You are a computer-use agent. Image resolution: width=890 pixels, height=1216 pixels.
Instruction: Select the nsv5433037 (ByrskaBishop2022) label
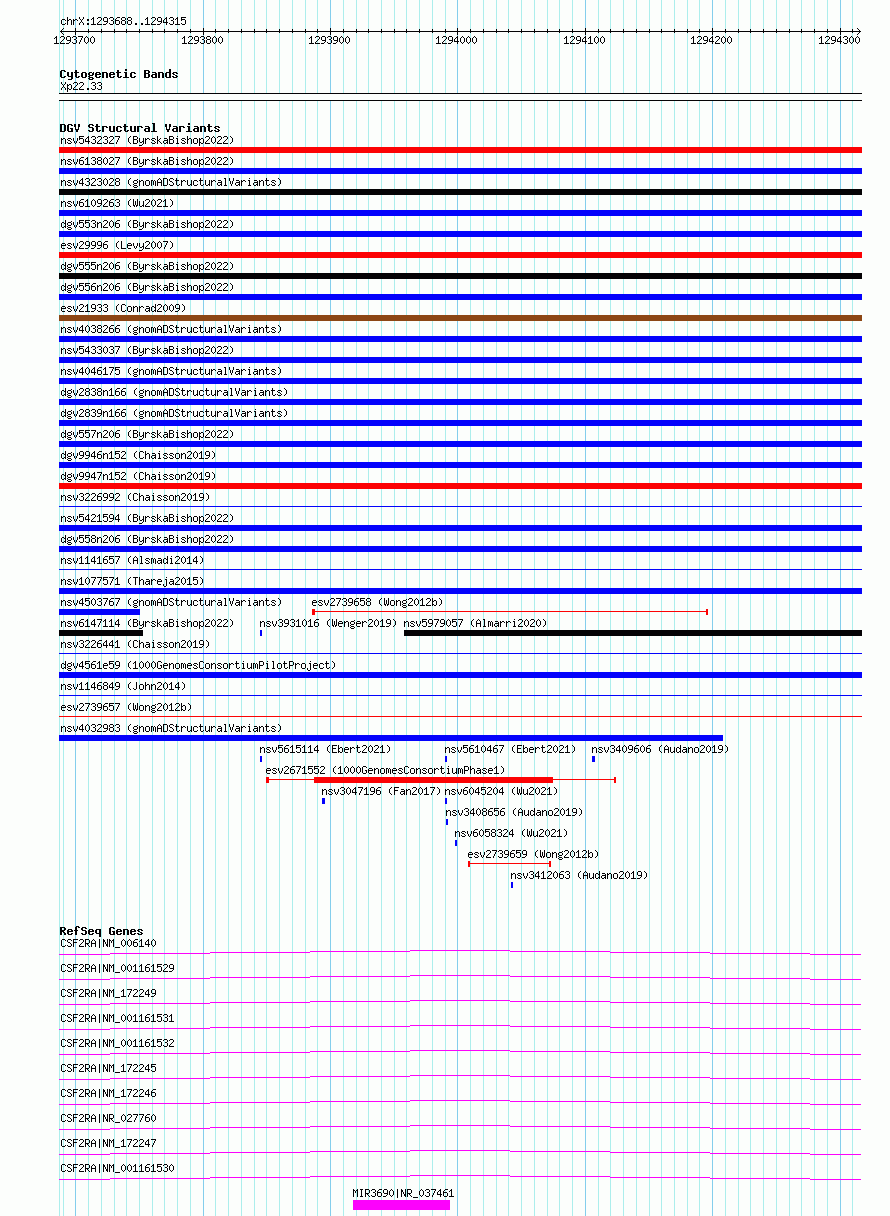[x=147, y=350]
